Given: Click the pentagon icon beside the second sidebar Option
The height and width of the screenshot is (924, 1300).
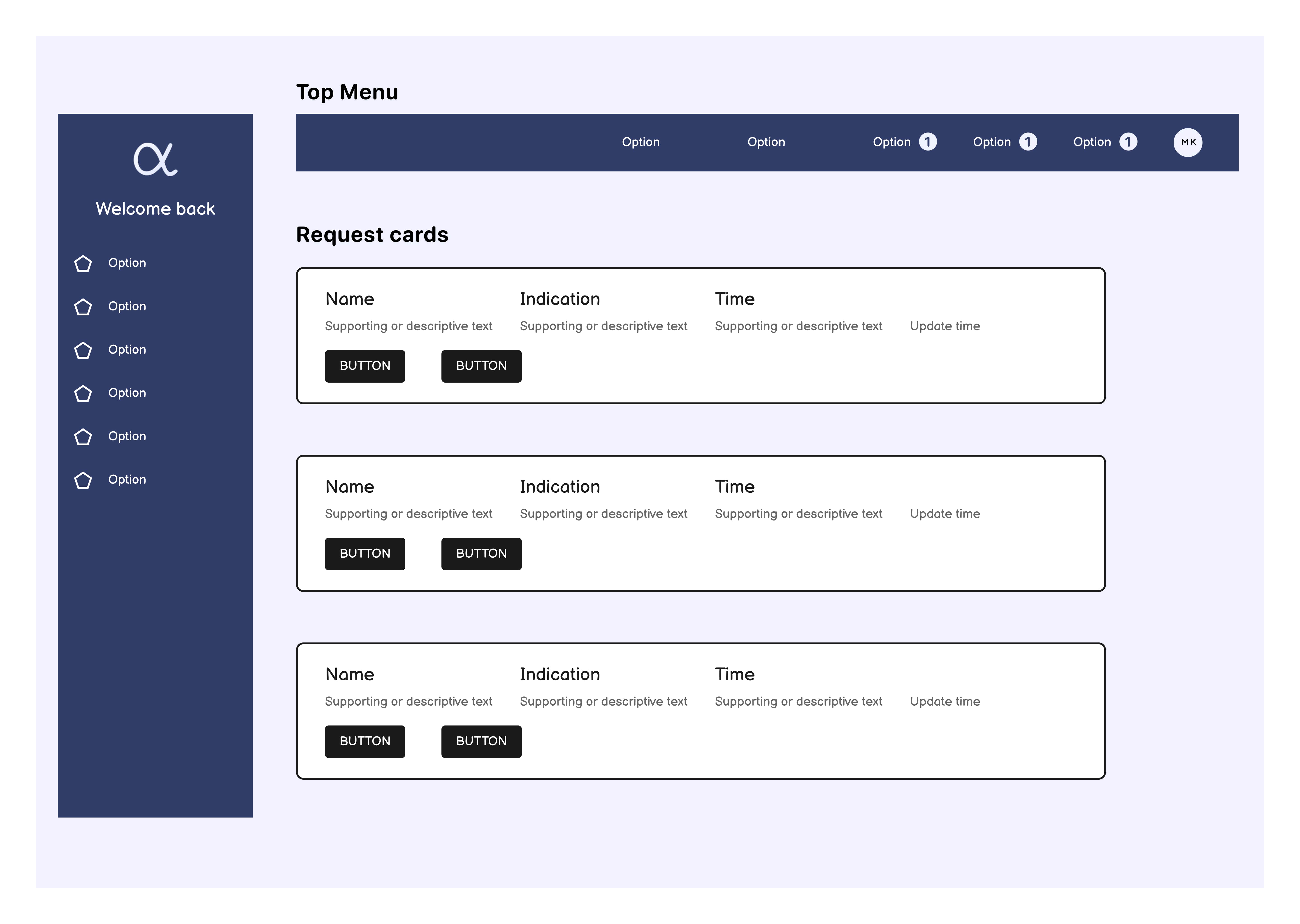Looking at the screenshot, I should coord(83,307).
